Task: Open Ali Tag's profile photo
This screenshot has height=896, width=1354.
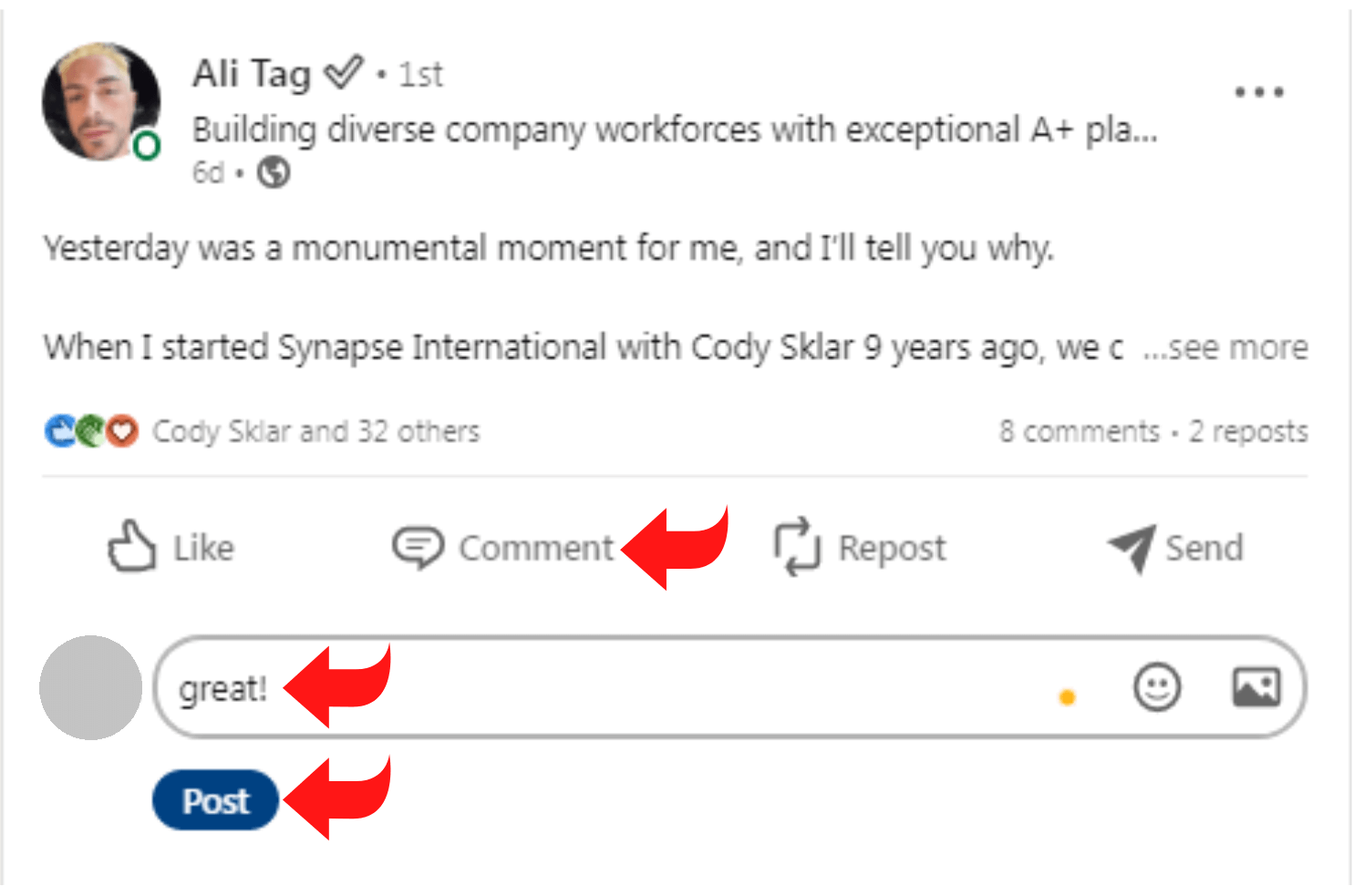Action: [100, 102]
